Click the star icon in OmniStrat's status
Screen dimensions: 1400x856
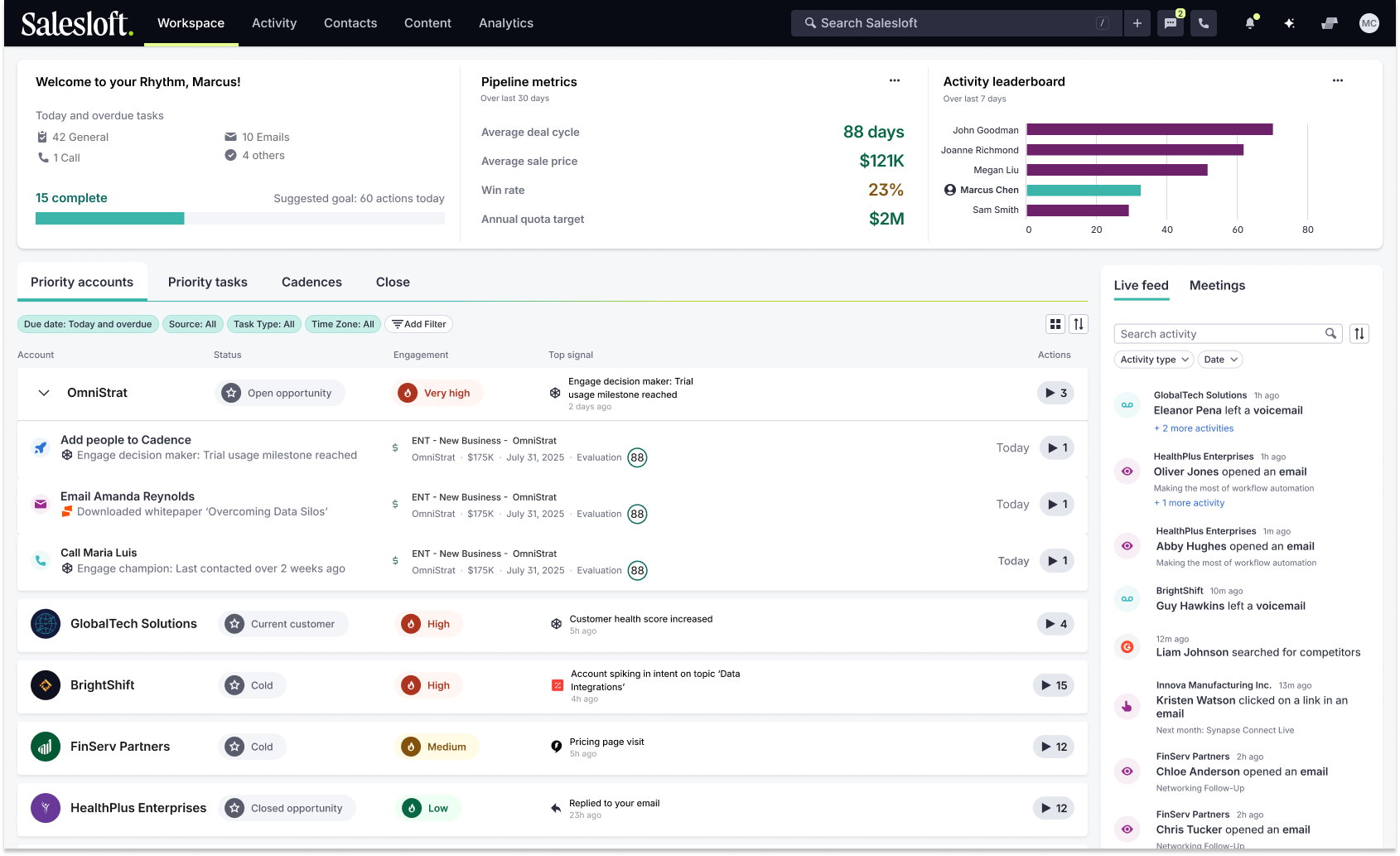[x=231, y=393]
